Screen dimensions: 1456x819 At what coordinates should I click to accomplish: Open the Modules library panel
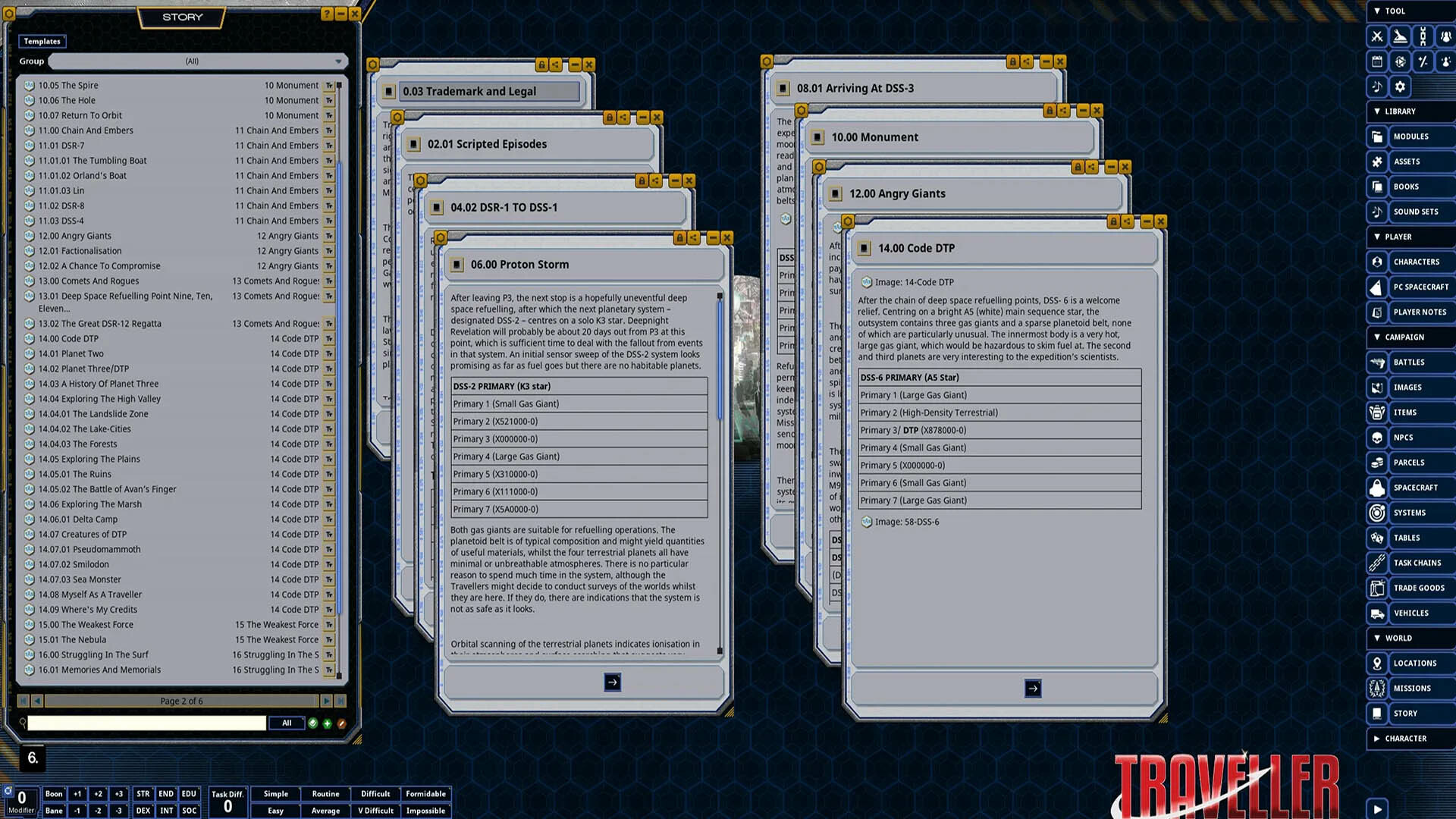[x=1410, y=136]
